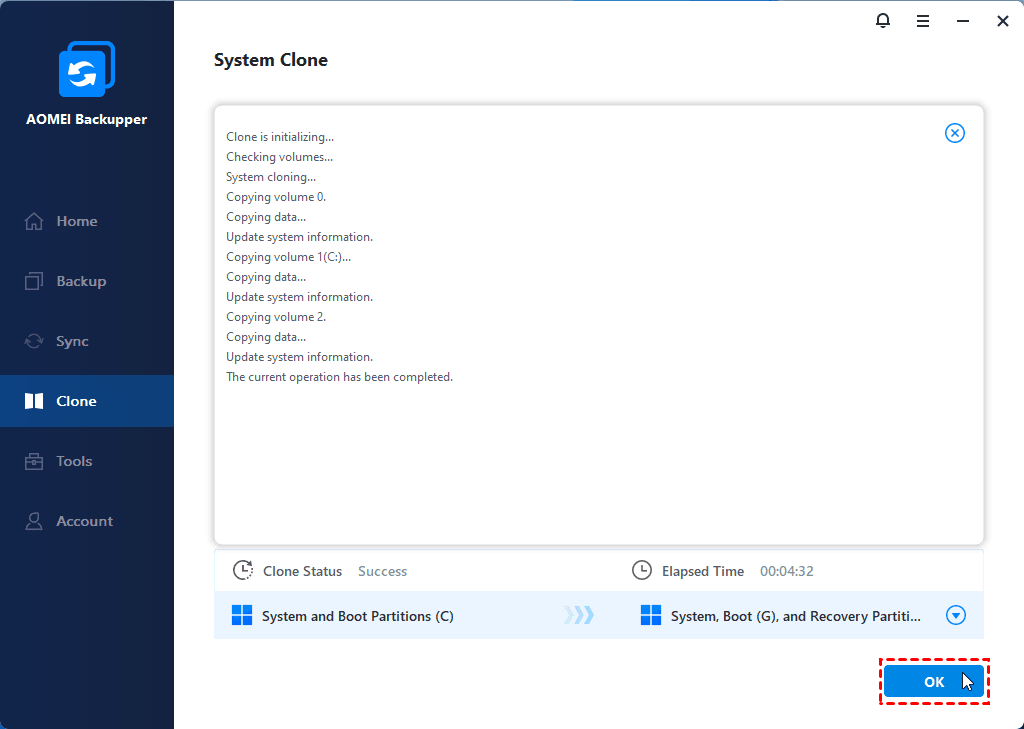Image resolution: width=1024 pixels, height=729 pixels.
Task: Click the AOMEI Backupper title text
Action: (87, 120)
